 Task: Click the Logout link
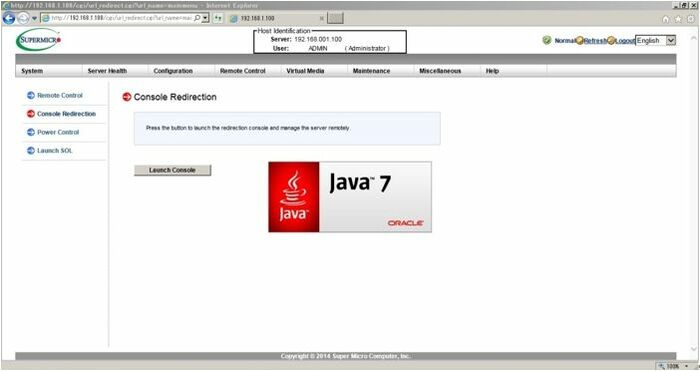[625, 41]
